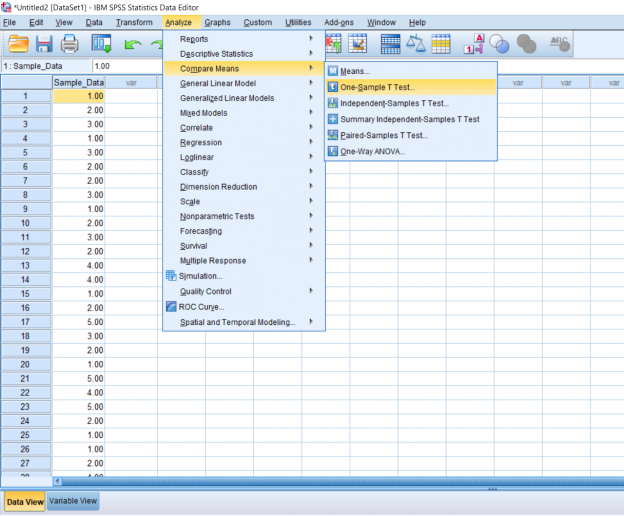Click the Split File toolbar icon
The height and width of the screenshot is (516, 624).
click(x=390, y=44)
